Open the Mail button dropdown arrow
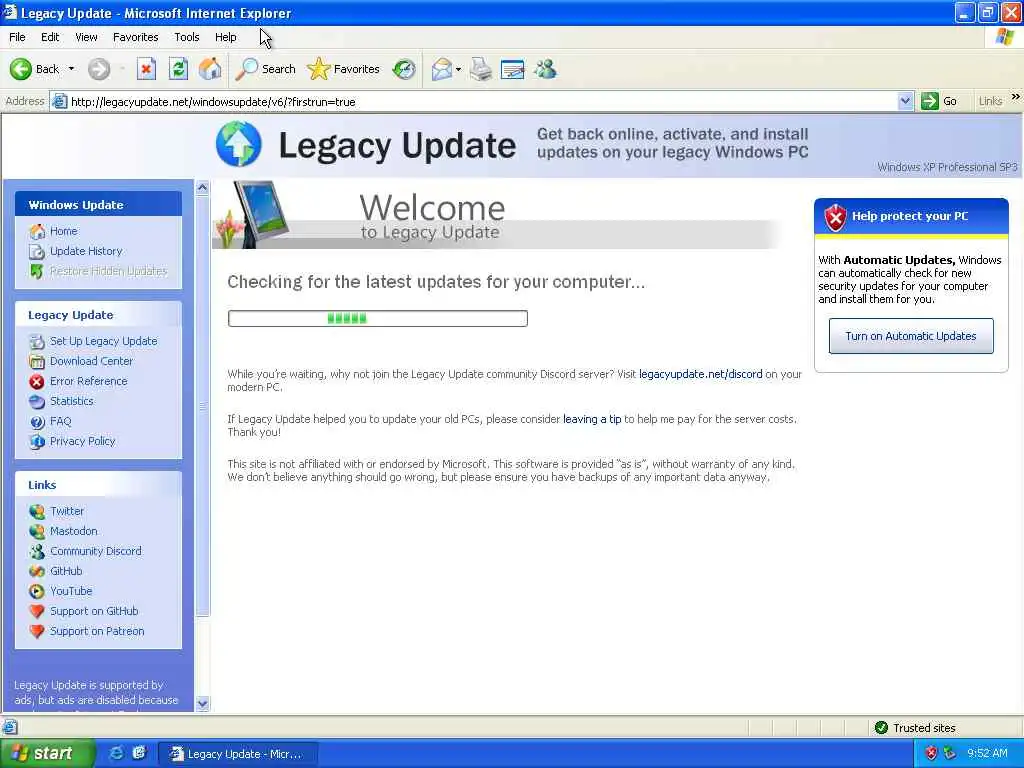Screen dimensions: 1024x768 pyautogui.click(x=458, y=69)
